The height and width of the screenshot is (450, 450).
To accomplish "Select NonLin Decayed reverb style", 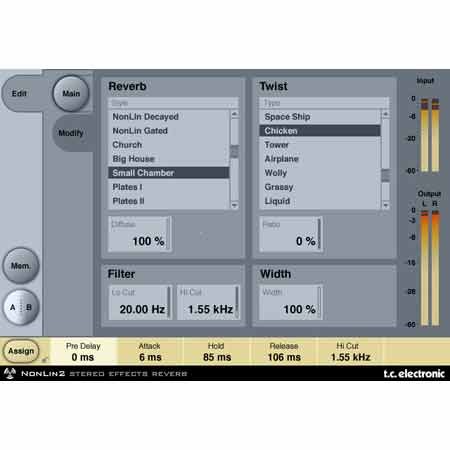I will (x=169, y=117).
